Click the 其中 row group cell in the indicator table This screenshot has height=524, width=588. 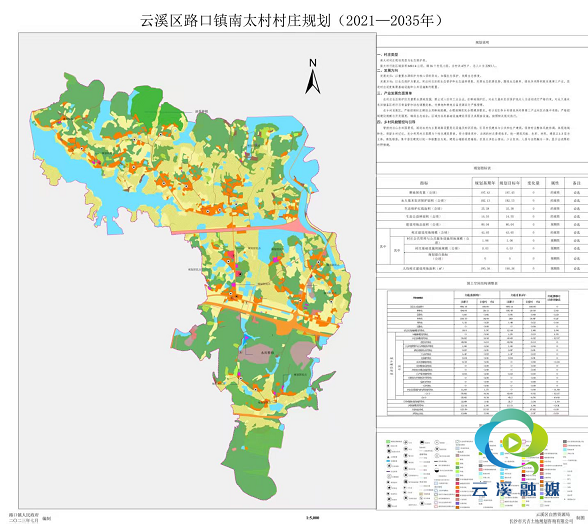[x=382, y=246]
